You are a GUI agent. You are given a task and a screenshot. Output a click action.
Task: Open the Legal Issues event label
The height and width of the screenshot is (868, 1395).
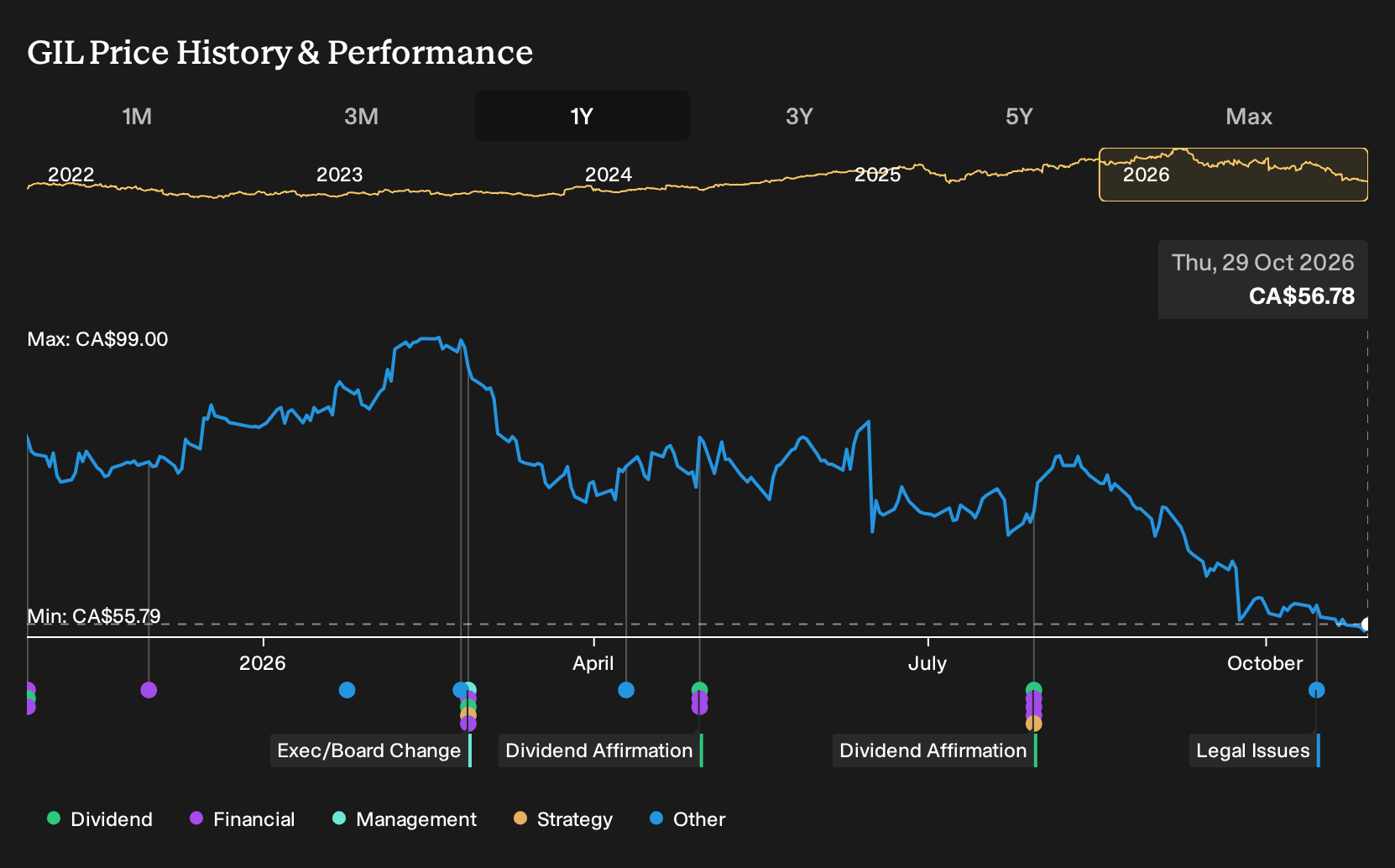(x=1254, y=750)
